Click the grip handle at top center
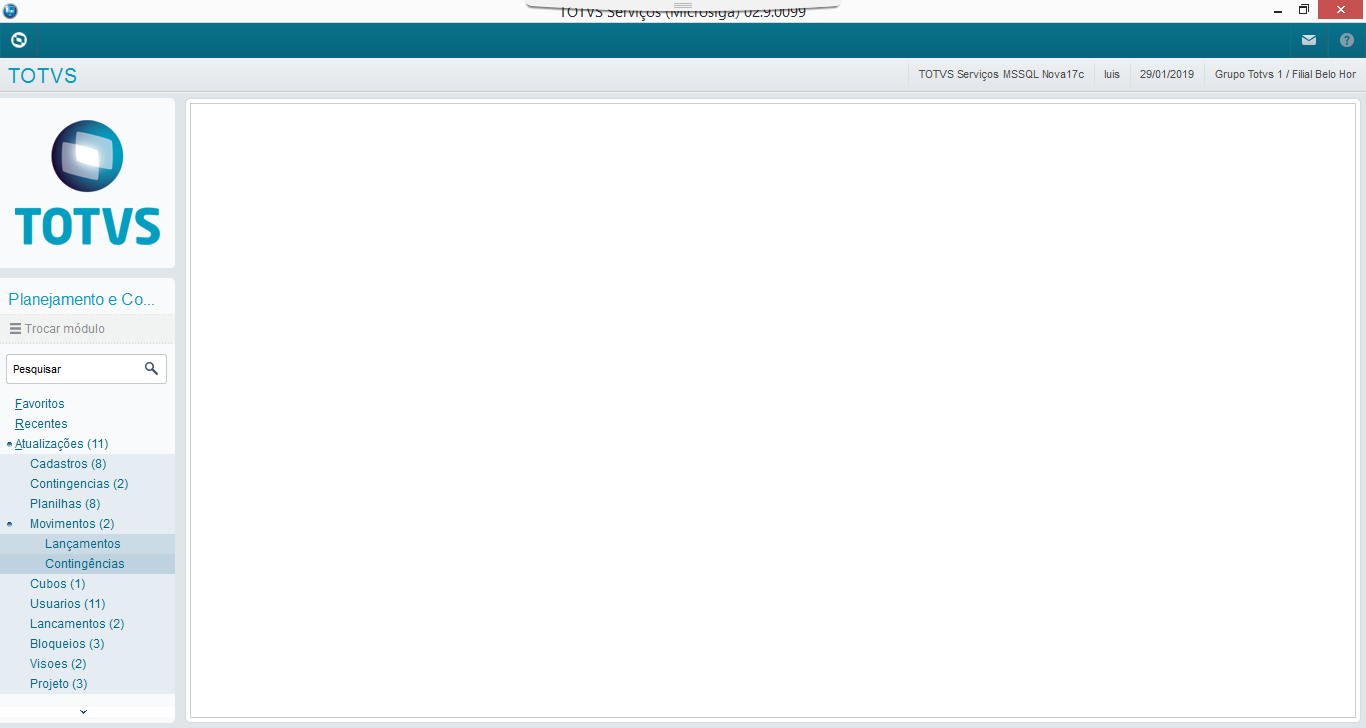The image size is (1366, 728). tap(683, 5)
